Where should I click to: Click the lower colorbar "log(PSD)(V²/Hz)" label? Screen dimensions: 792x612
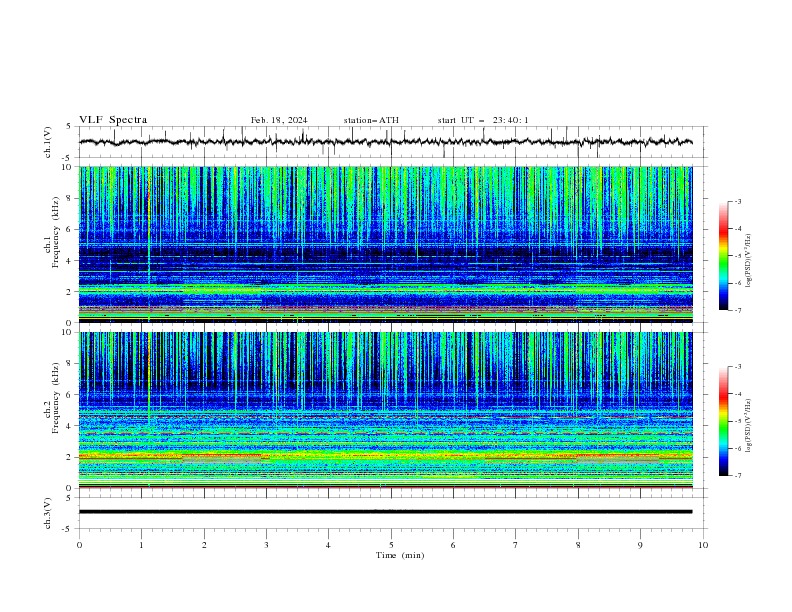(x=750, y=425)
